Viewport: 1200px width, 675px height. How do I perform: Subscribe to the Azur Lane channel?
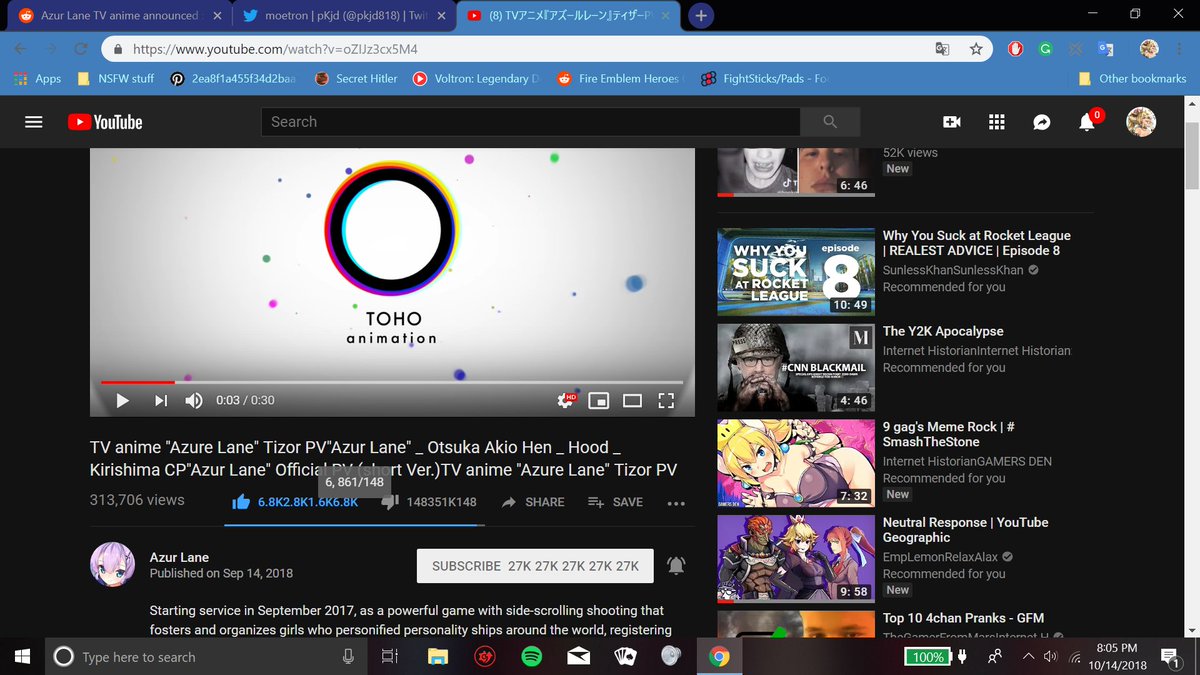click(x=535, y=566)
